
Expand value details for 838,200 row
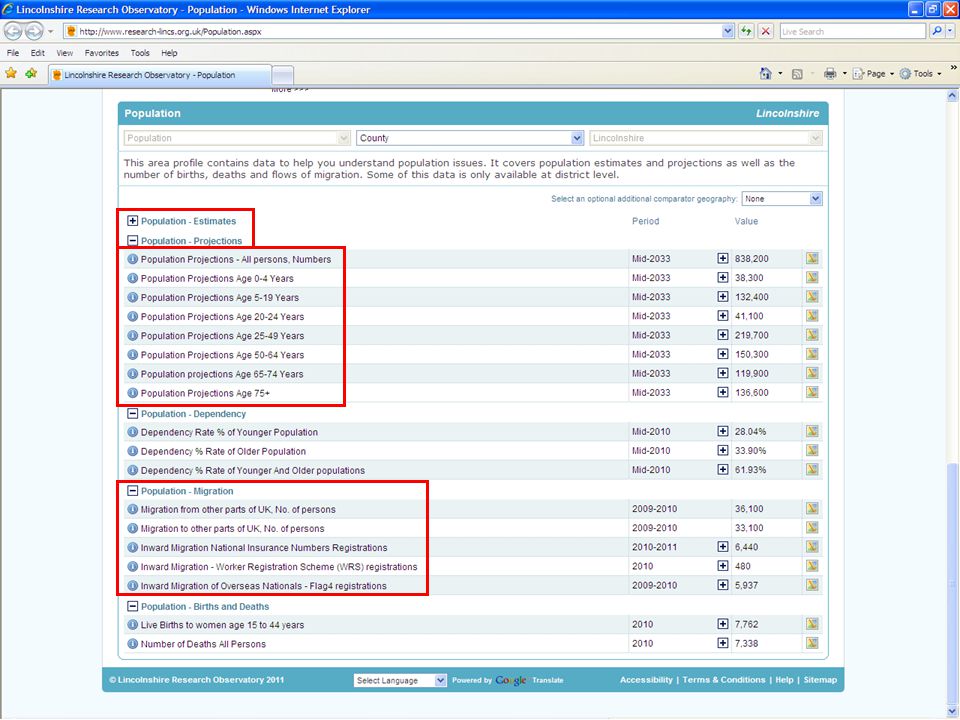pos(723,258)
